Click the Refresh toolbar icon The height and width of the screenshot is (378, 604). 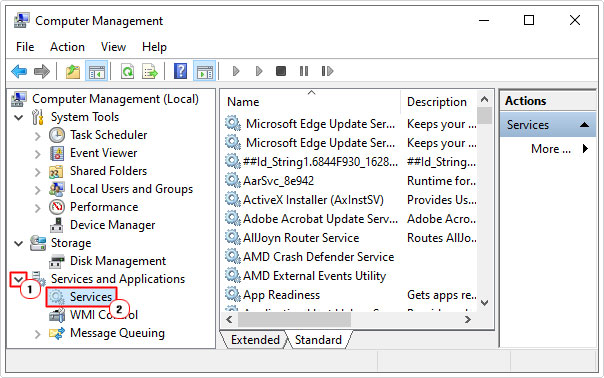tap(128, 71)
